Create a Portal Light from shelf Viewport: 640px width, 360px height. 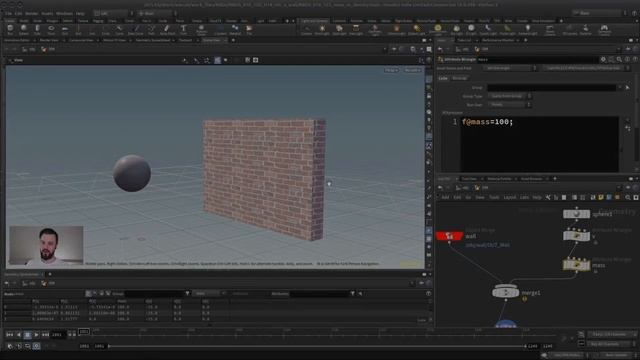pyautogui.click(x=507, y=29)
